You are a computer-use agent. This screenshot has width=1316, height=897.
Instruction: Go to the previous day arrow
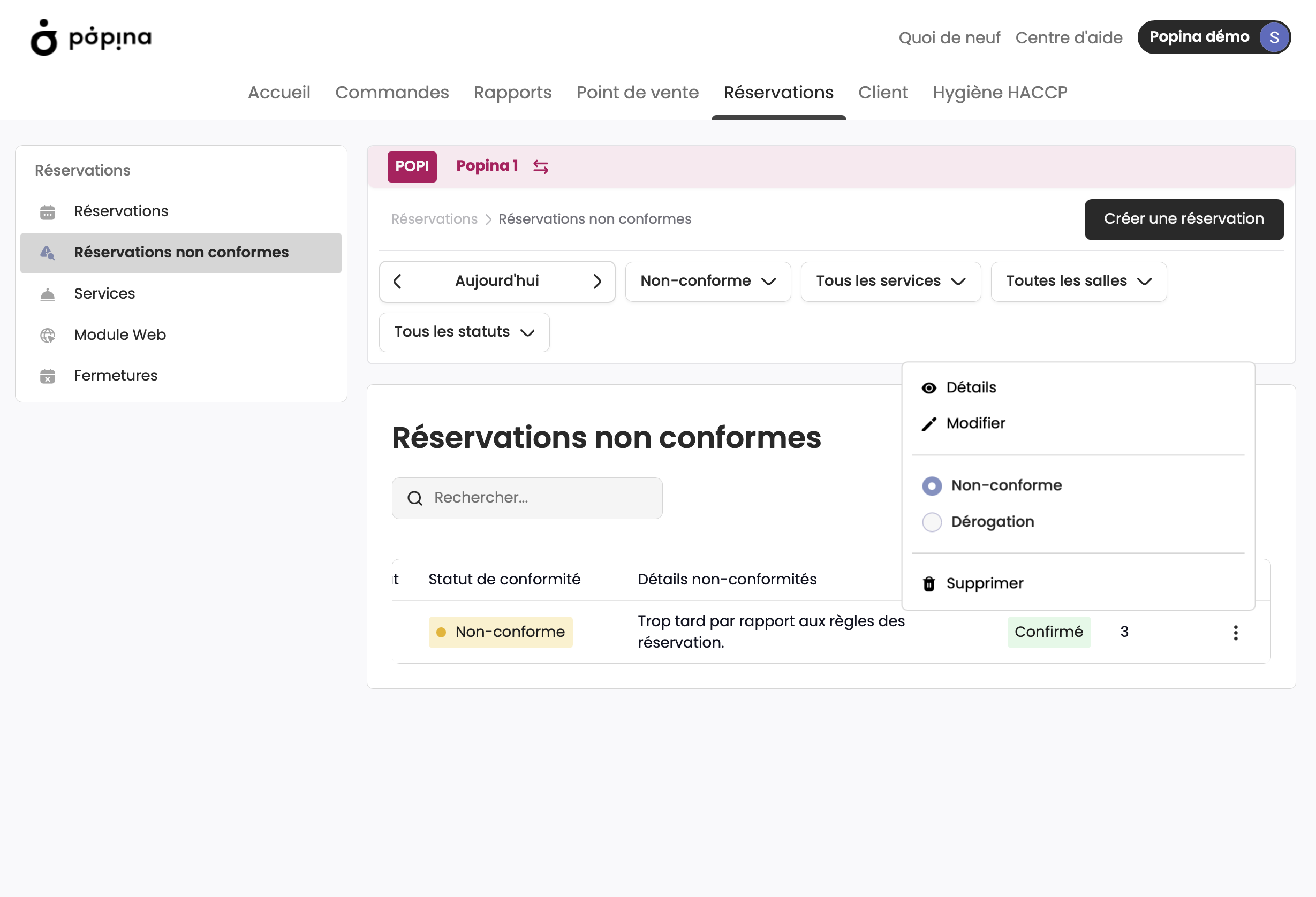point(397,282)
